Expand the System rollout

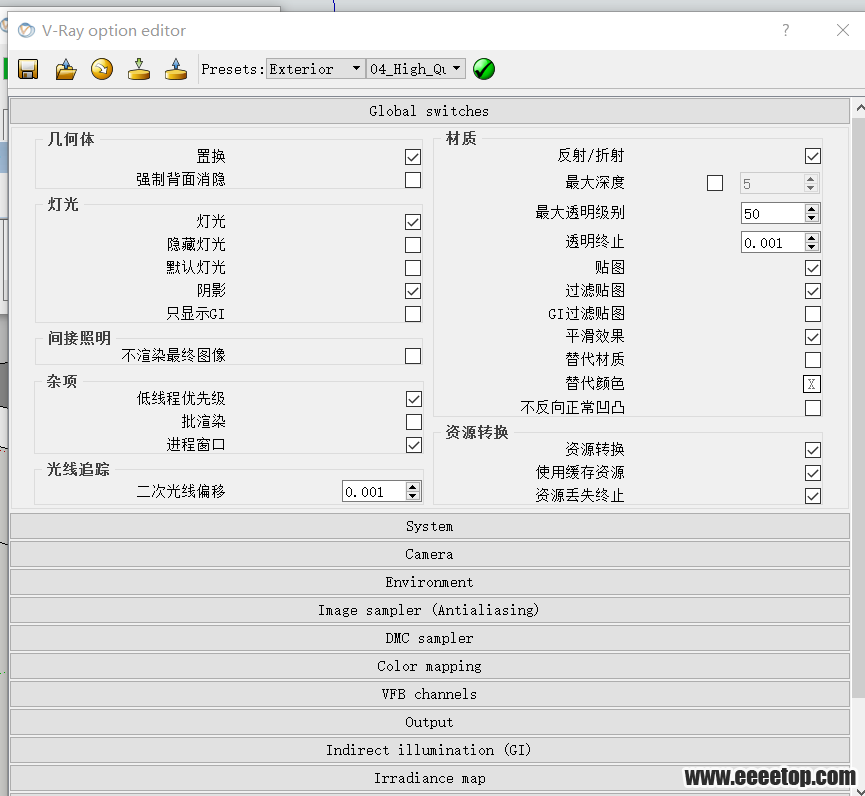point(429,527)
